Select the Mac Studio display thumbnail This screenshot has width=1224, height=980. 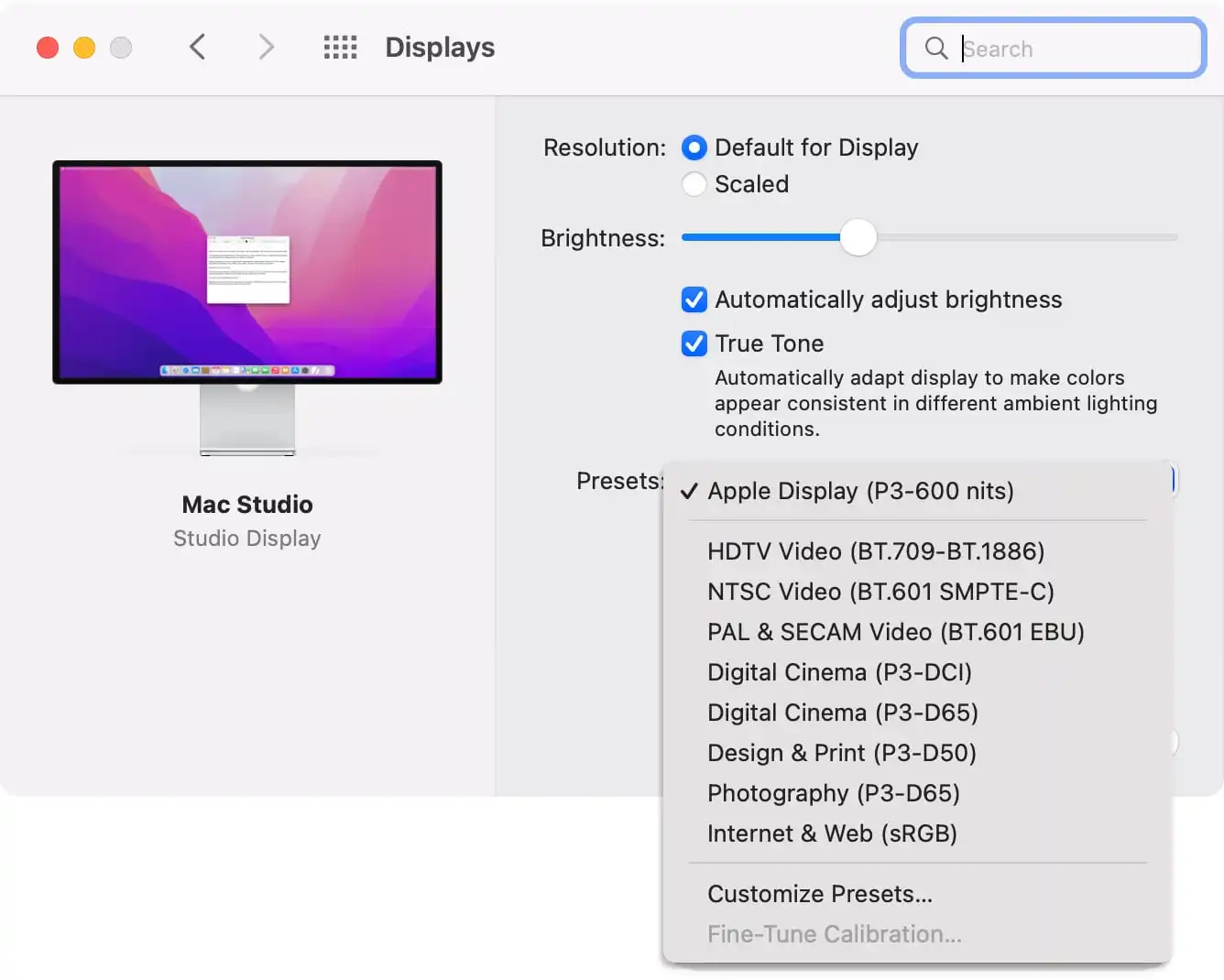[x=246, y=272]
